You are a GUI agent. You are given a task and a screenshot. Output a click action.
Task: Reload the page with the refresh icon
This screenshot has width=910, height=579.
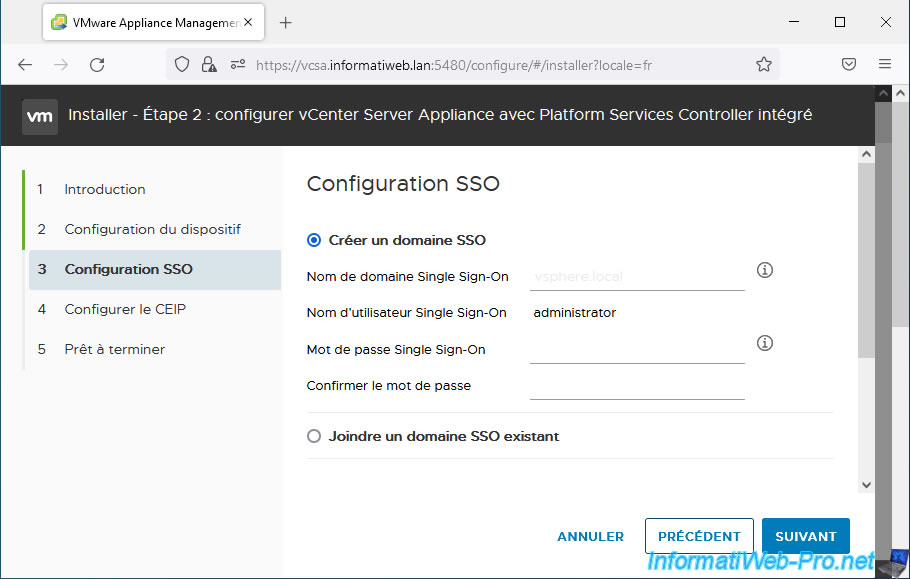[x=97, y=64]
